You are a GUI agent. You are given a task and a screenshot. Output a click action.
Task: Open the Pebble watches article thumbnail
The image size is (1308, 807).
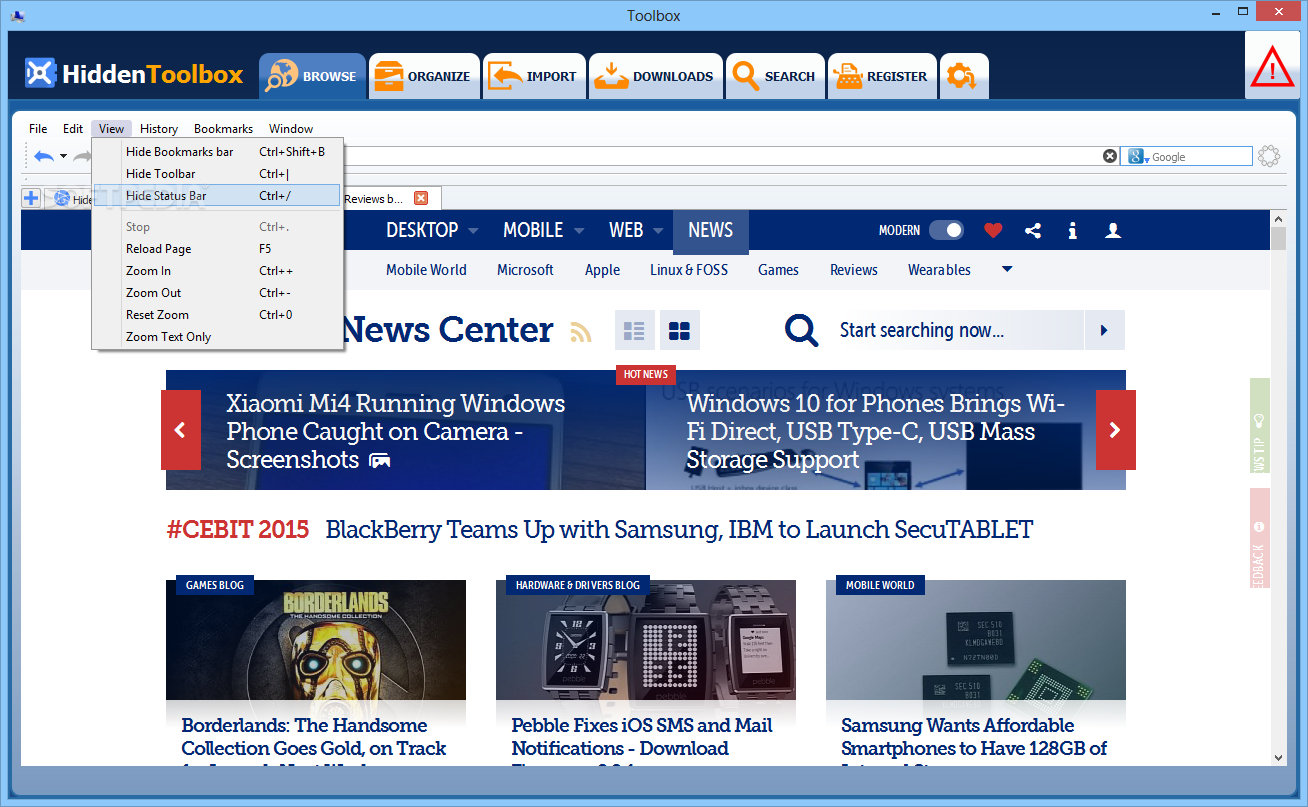coord(646,640)
